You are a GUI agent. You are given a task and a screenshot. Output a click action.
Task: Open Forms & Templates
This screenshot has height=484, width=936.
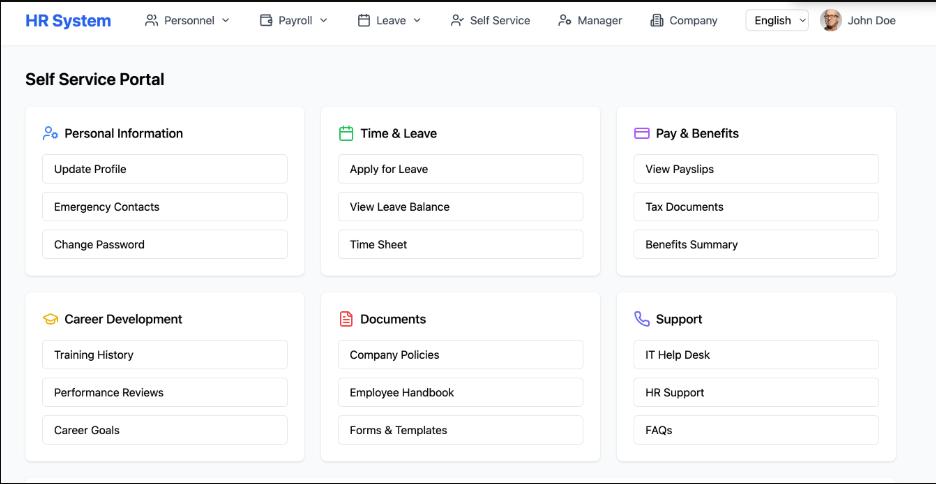[x=461, y=430]
